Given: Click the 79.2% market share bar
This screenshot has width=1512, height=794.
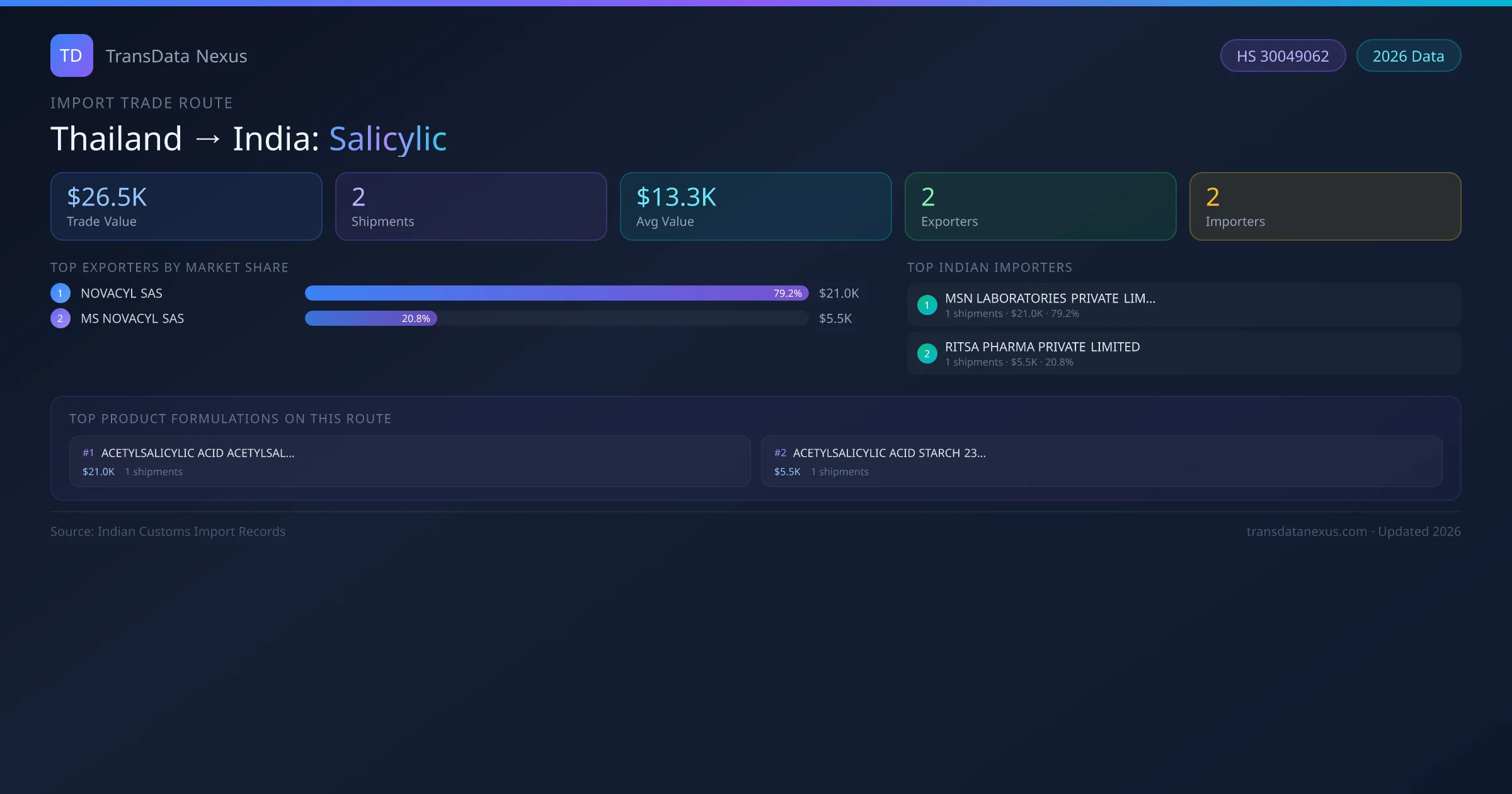Looking at the screenshot, I should 556,293.
